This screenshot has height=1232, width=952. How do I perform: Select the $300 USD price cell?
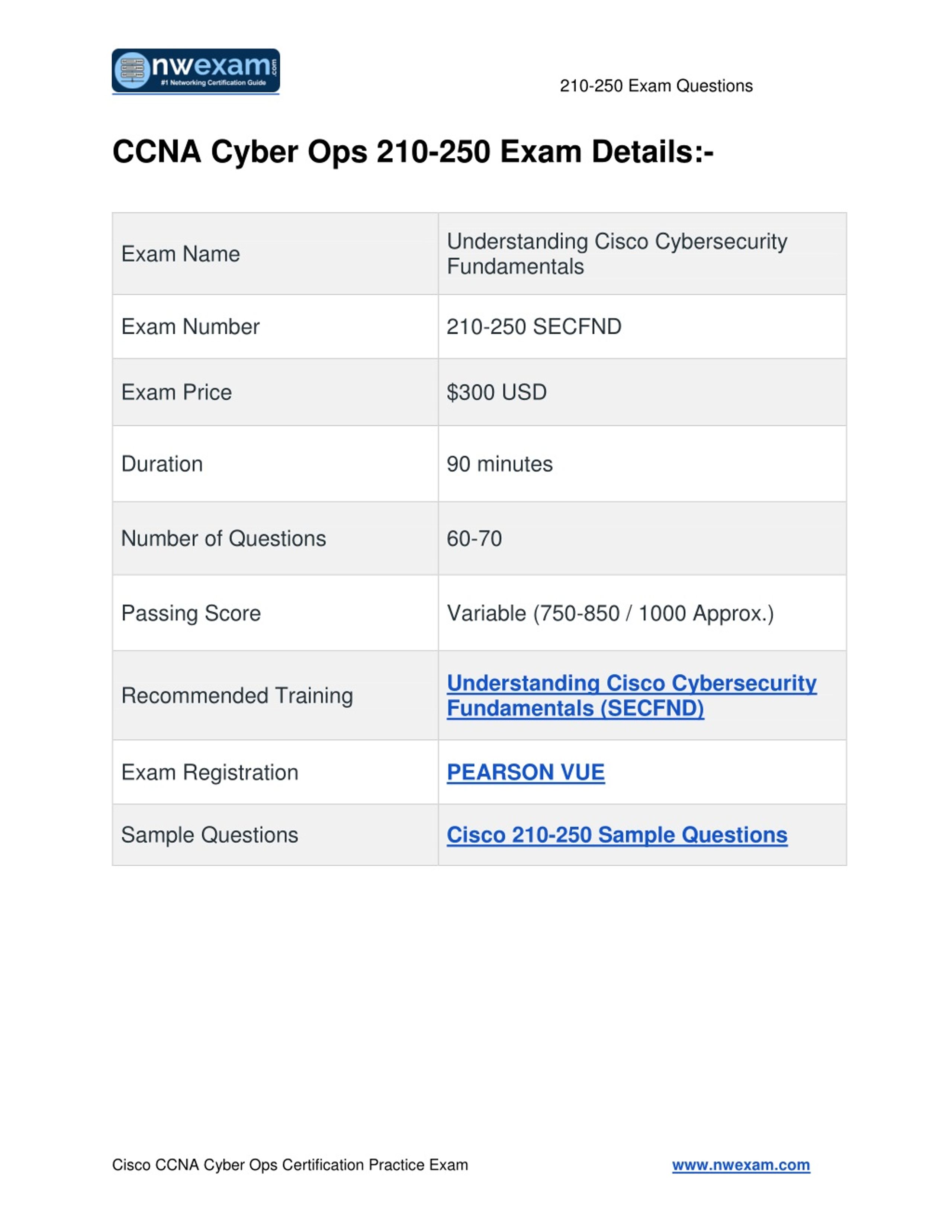pos(642,392)
